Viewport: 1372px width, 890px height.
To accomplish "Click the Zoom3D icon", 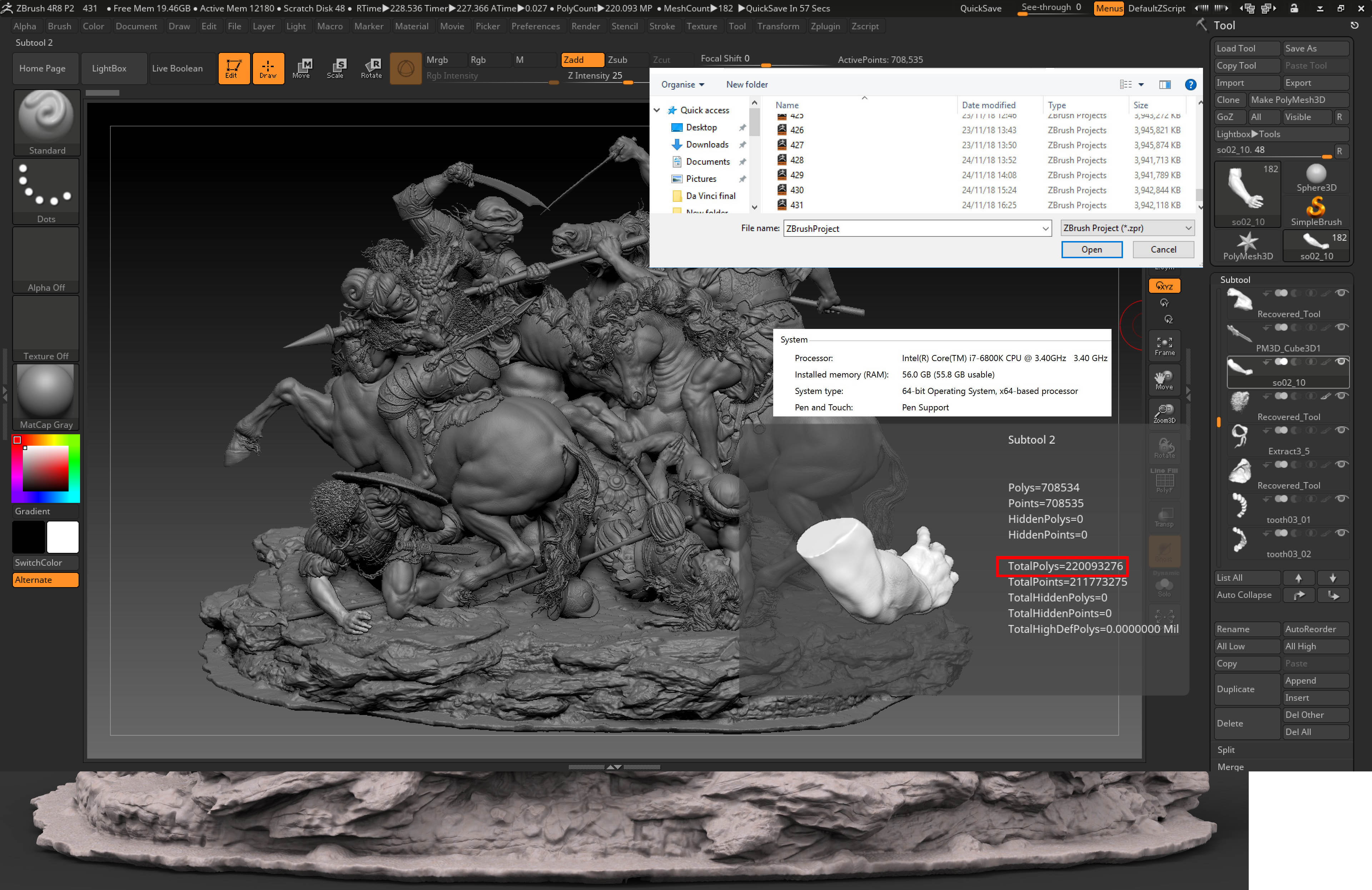I will [1164, 414].
